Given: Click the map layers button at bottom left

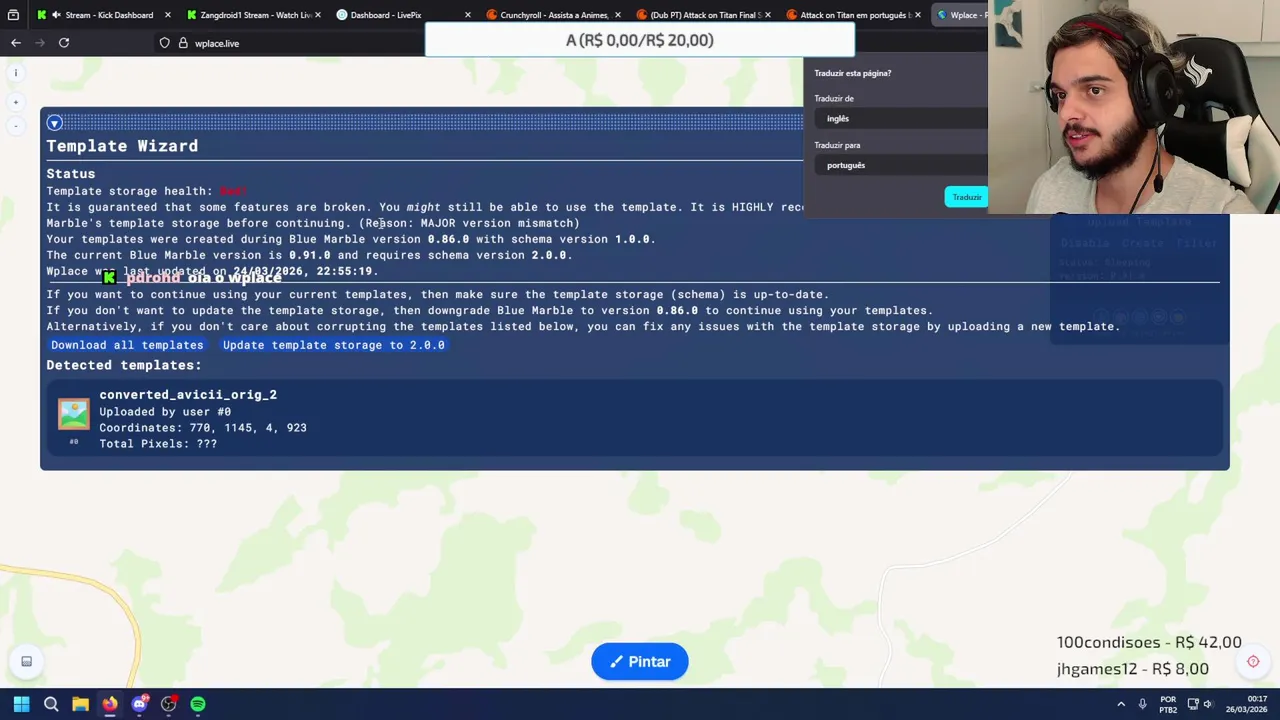Looking at the screenshot, I should (27, 661).
